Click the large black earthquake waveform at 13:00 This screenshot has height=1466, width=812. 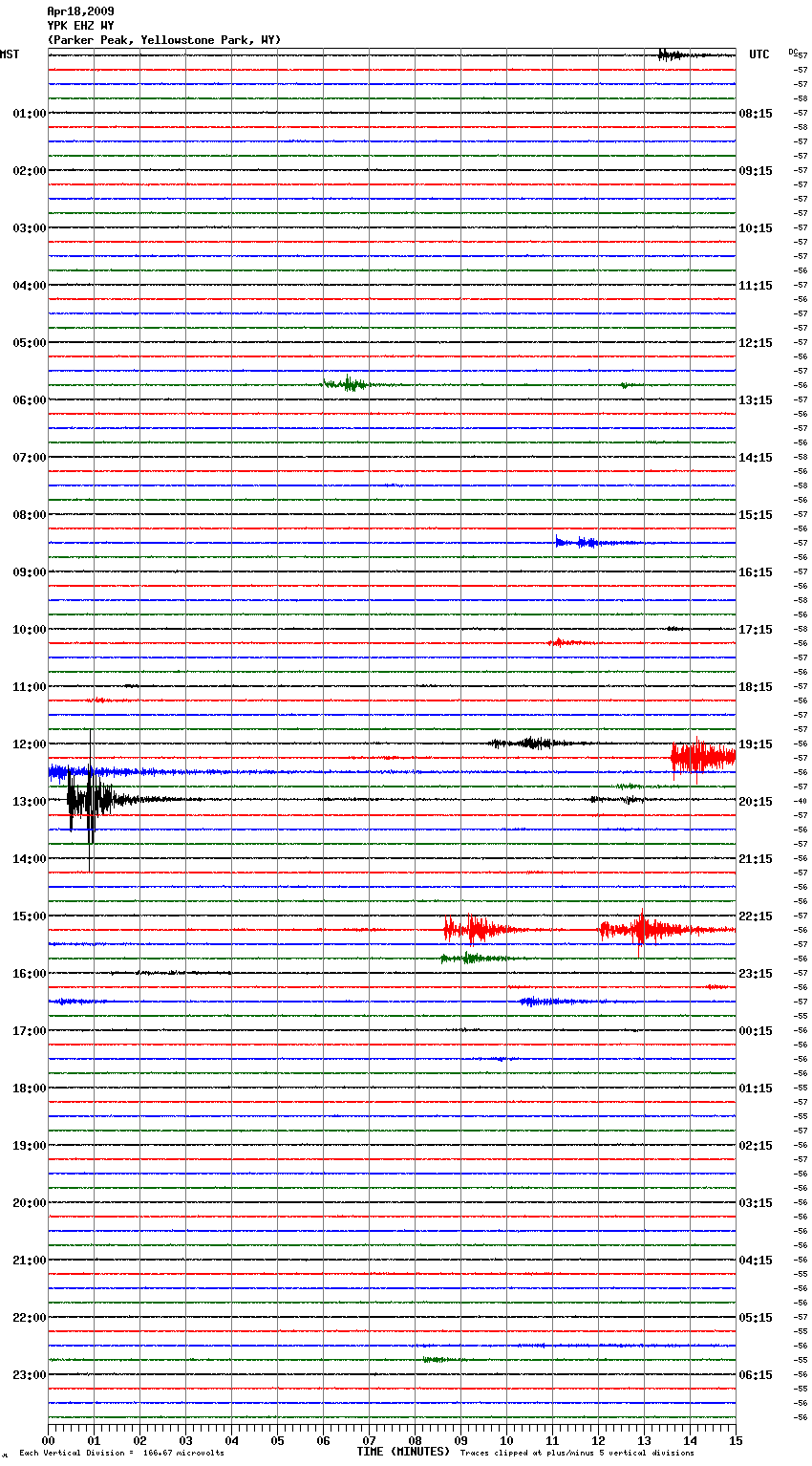pos(91,801)
